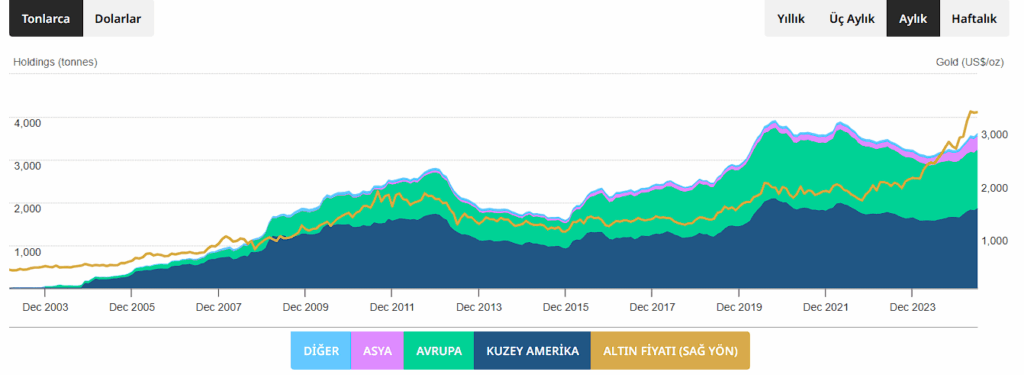Switch to Tonlarca view
Screen dimensions: 1024x375
pyautogui.click(x=46, y=19)
